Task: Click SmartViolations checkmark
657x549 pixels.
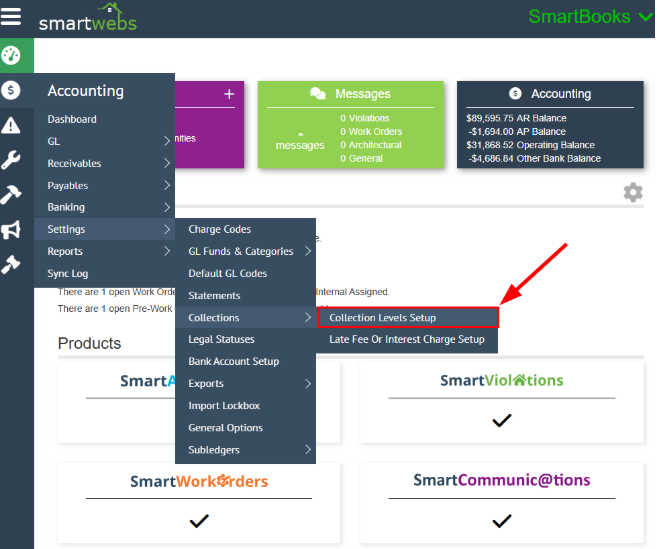Action: (502, 420)
